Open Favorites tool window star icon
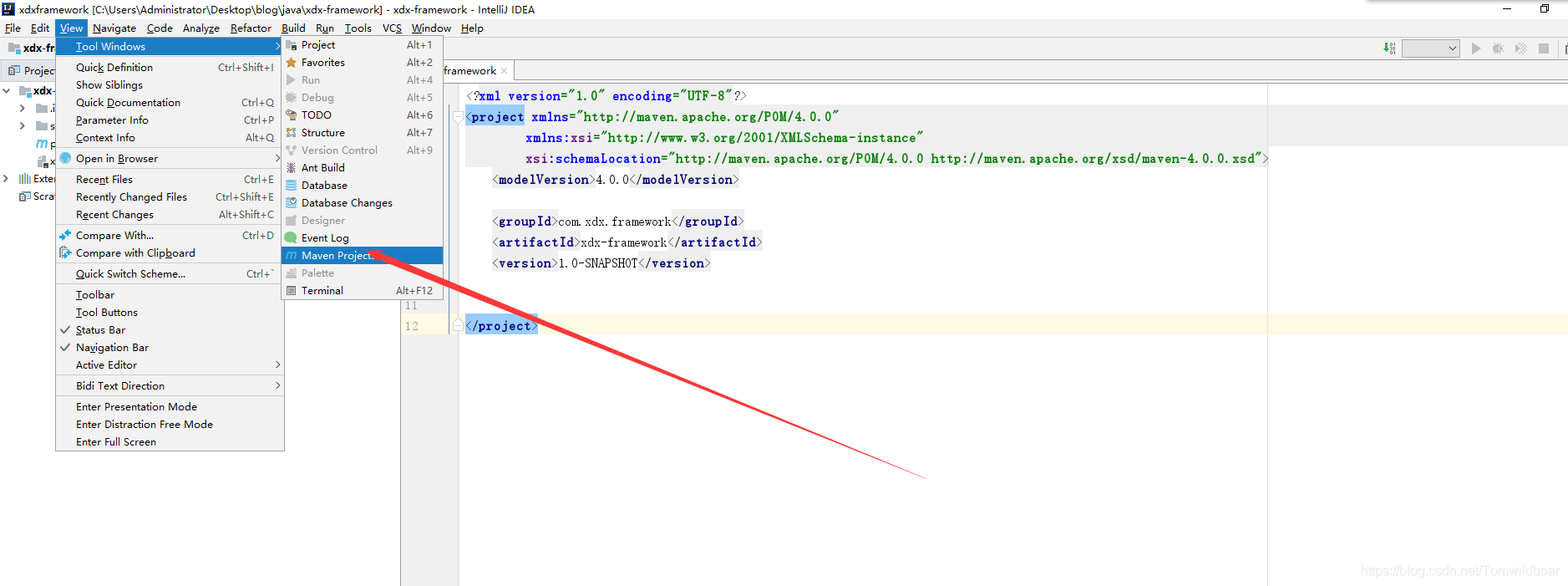 [292, 63]
